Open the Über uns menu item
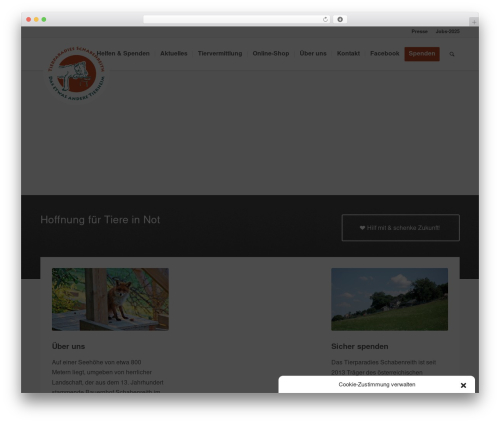 313,53
